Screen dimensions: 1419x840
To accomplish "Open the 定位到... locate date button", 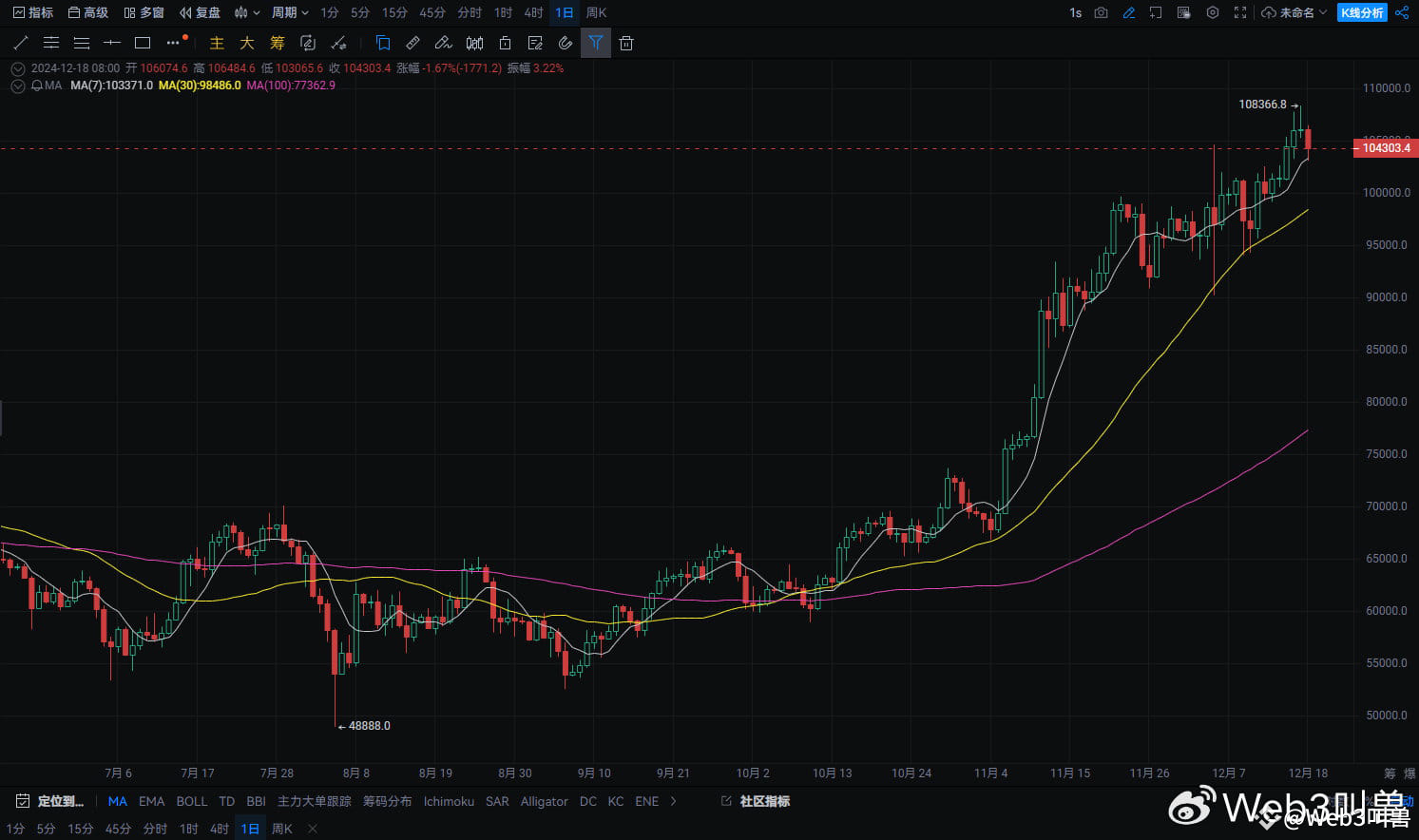I will (50, 801).
